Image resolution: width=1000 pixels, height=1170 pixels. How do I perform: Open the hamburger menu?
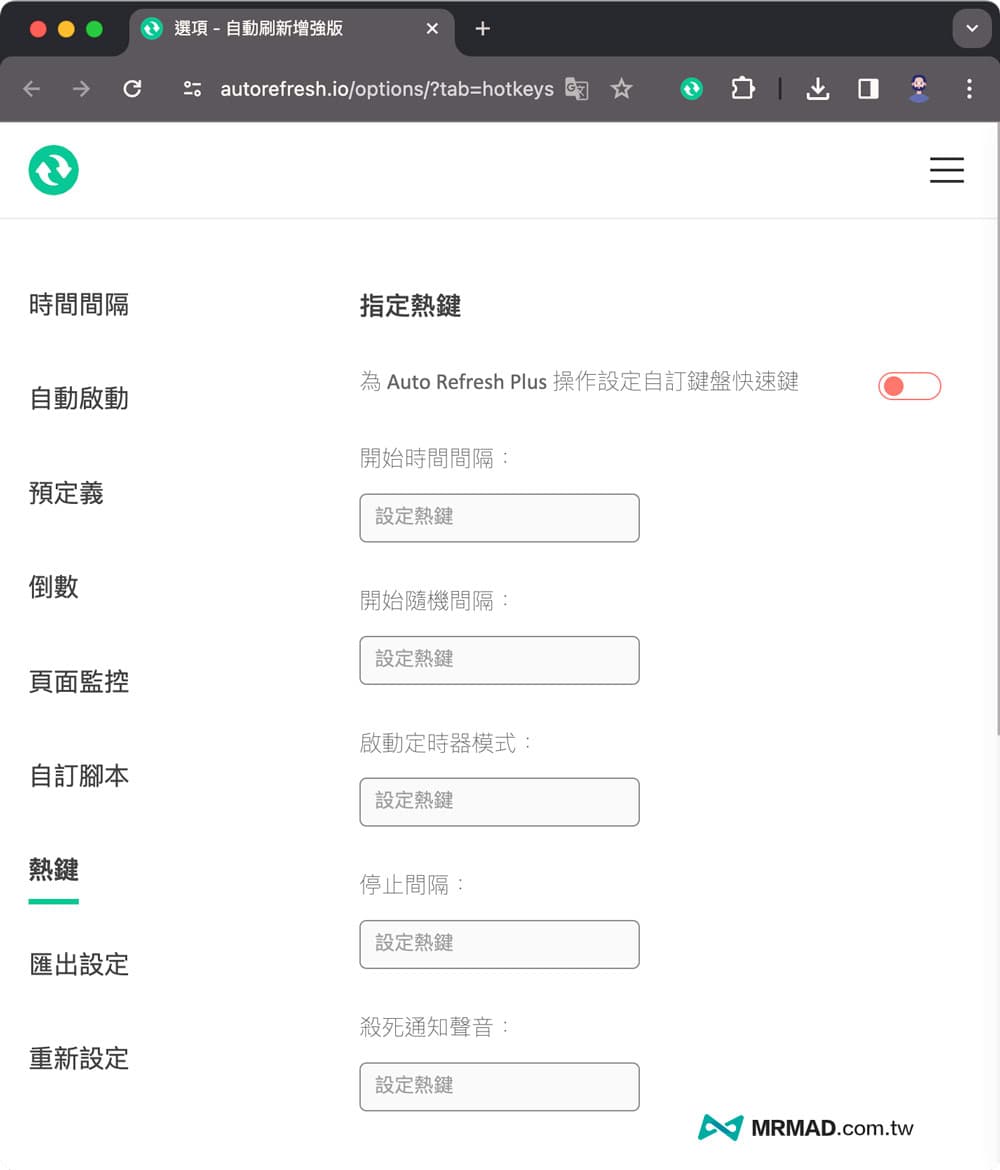point(946,170)
